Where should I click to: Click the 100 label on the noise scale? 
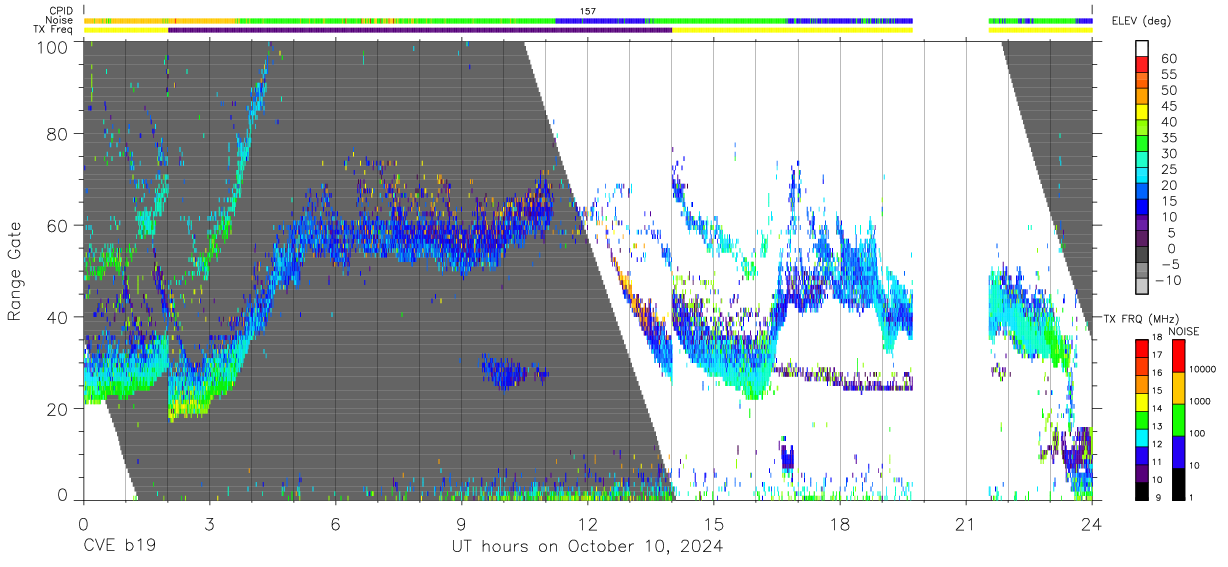1197,433
